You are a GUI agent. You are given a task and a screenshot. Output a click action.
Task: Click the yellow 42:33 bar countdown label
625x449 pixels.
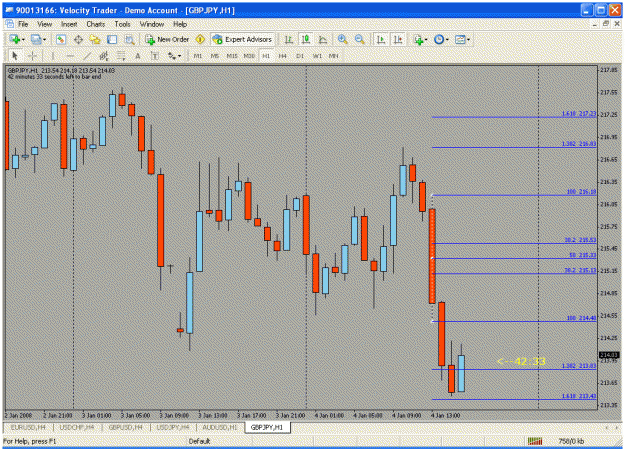click(x=521, y=361)
